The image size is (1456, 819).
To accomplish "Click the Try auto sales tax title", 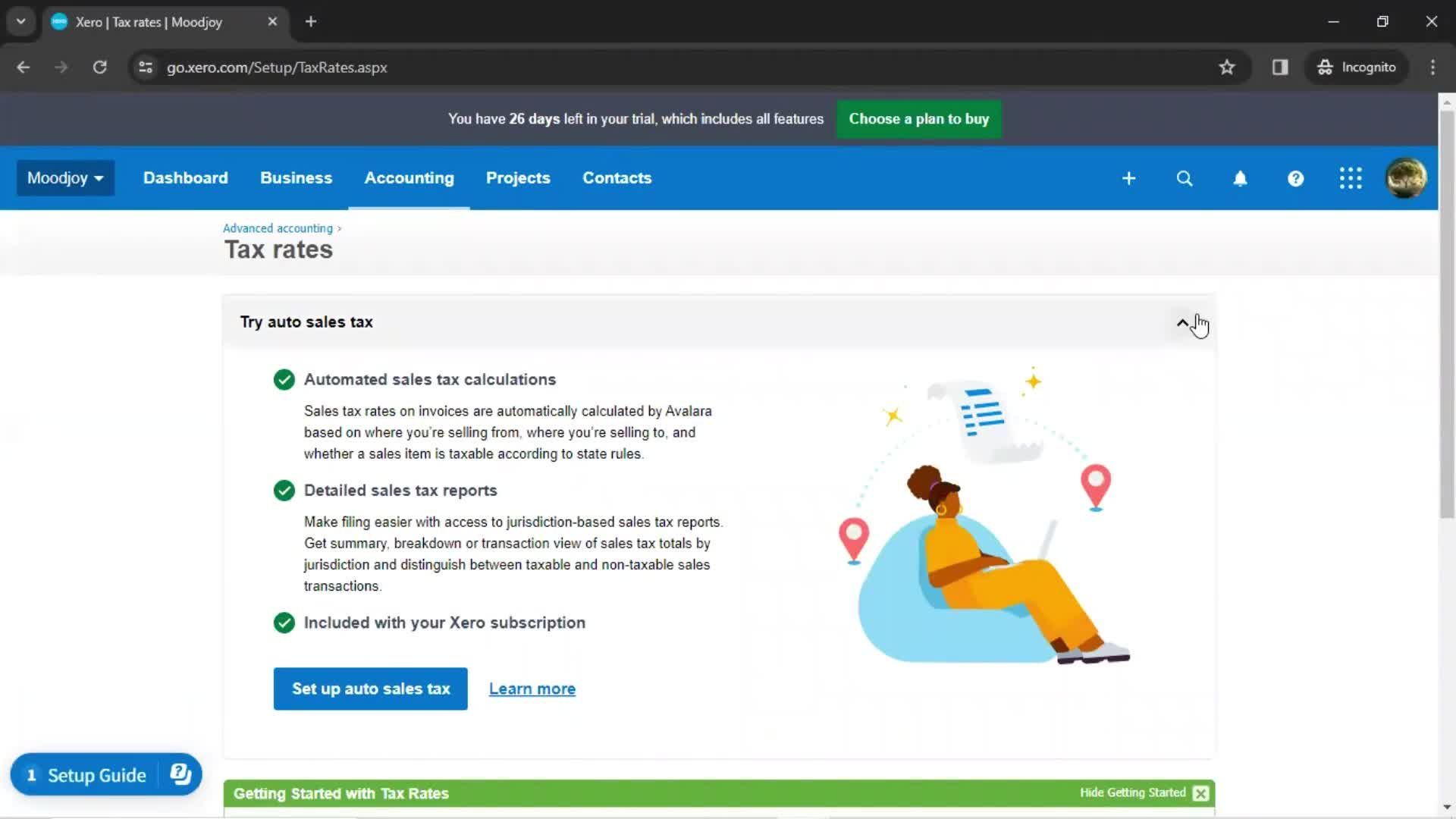I will coord(306,322).
